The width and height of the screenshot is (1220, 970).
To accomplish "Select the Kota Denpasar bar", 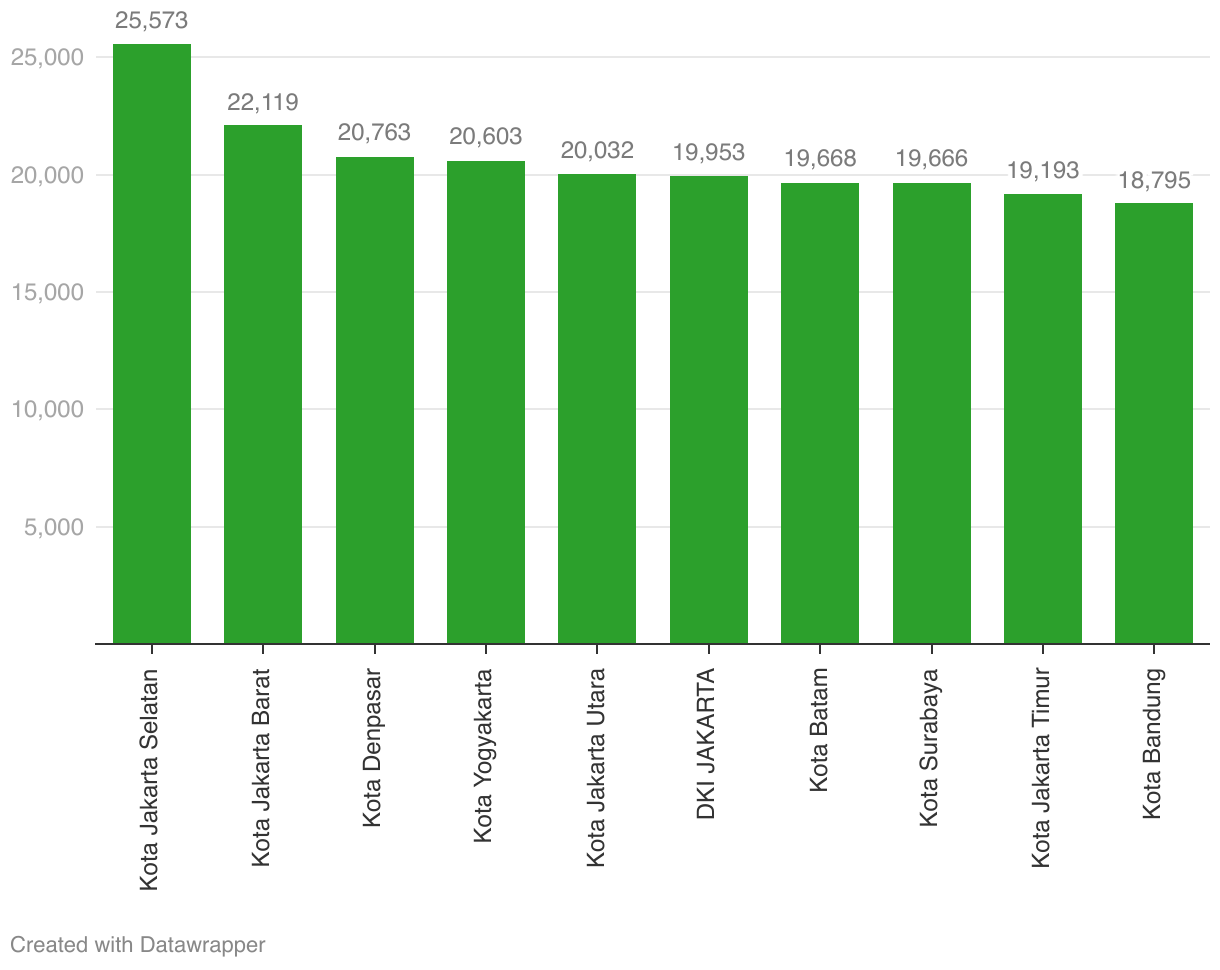I will pyautogui.click(x=375, y=400).
